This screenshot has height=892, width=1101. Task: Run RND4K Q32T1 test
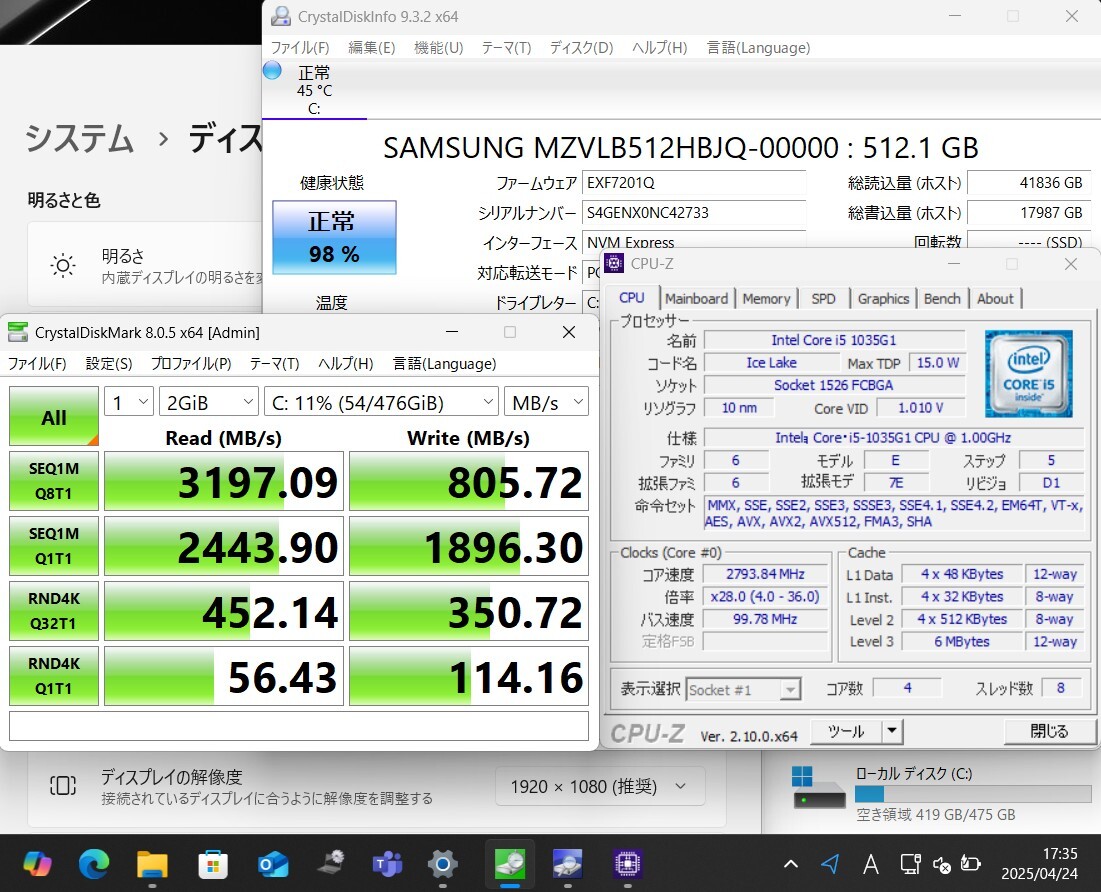(54, 611)
